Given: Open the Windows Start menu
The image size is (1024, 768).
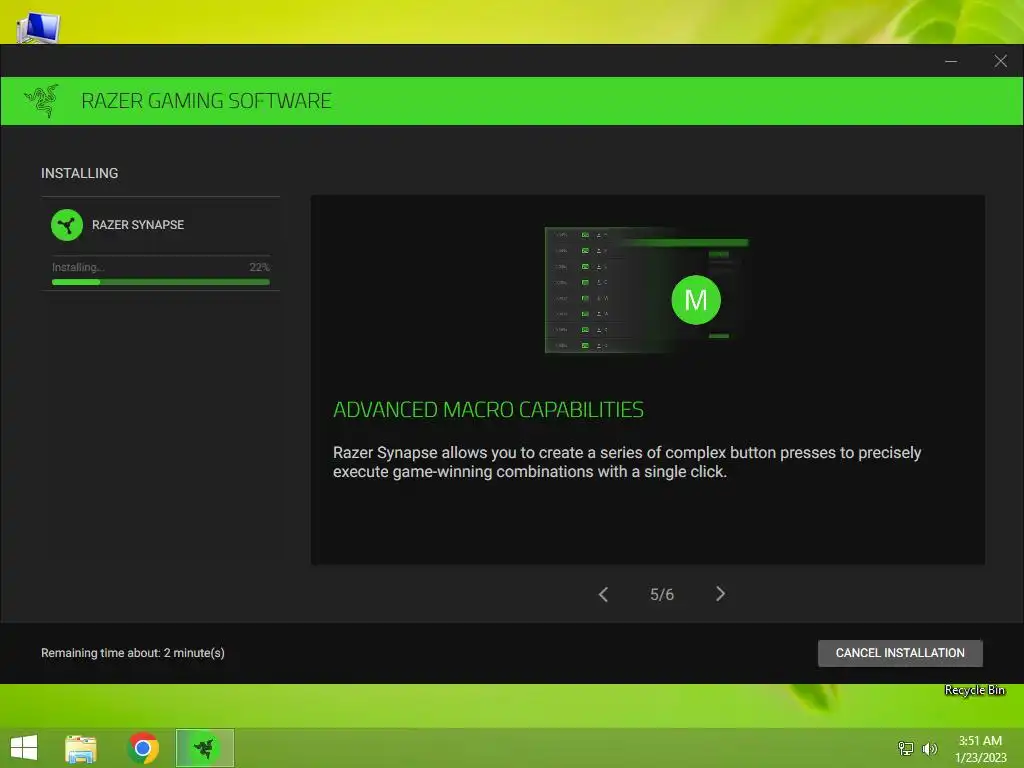Looking at the screenshot, I should [x=24, y=748].
